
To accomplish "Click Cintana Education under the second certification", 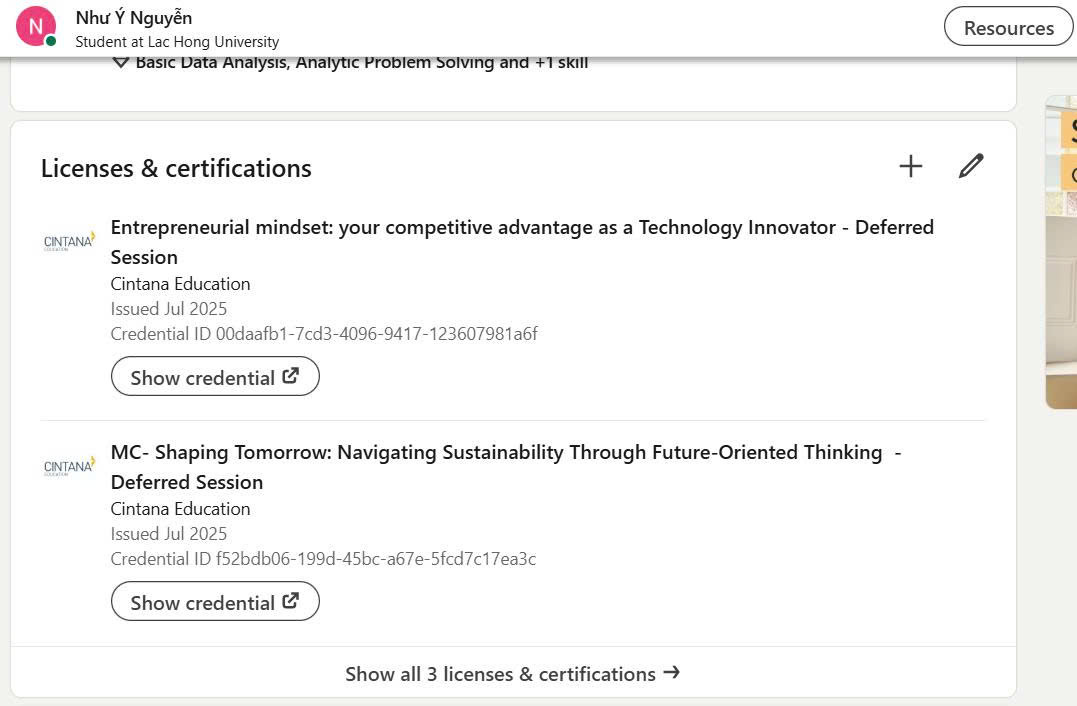I will [x=180, y=508].
